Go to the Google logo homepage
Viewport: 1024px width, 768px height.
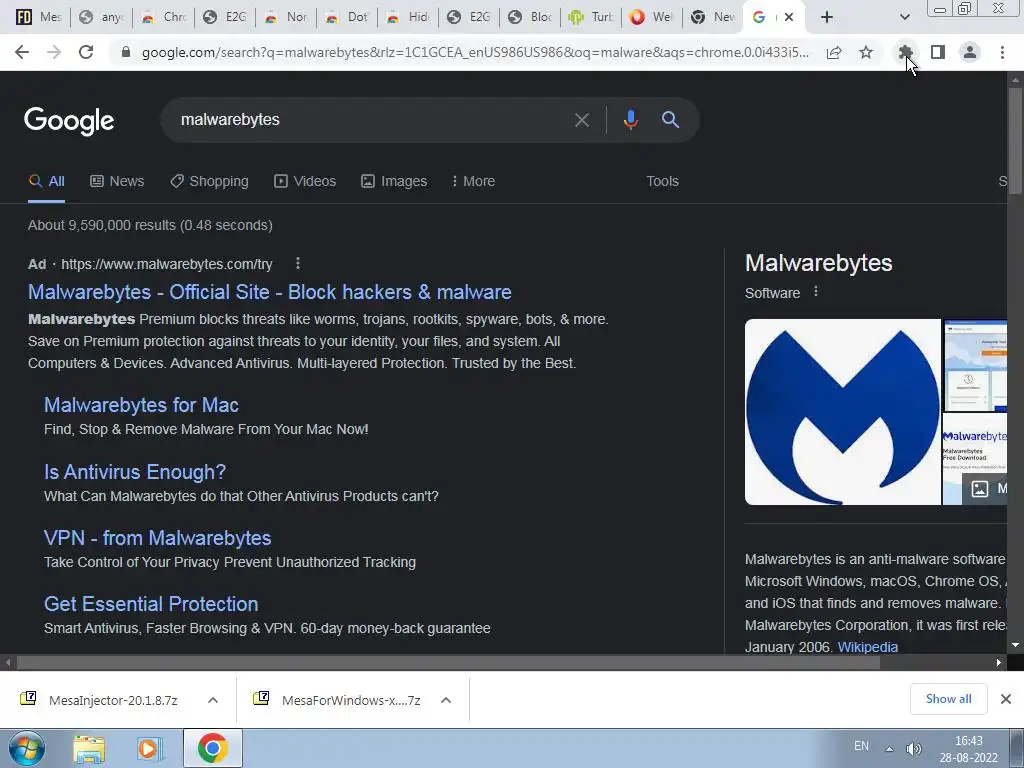(x=69, y=121)
